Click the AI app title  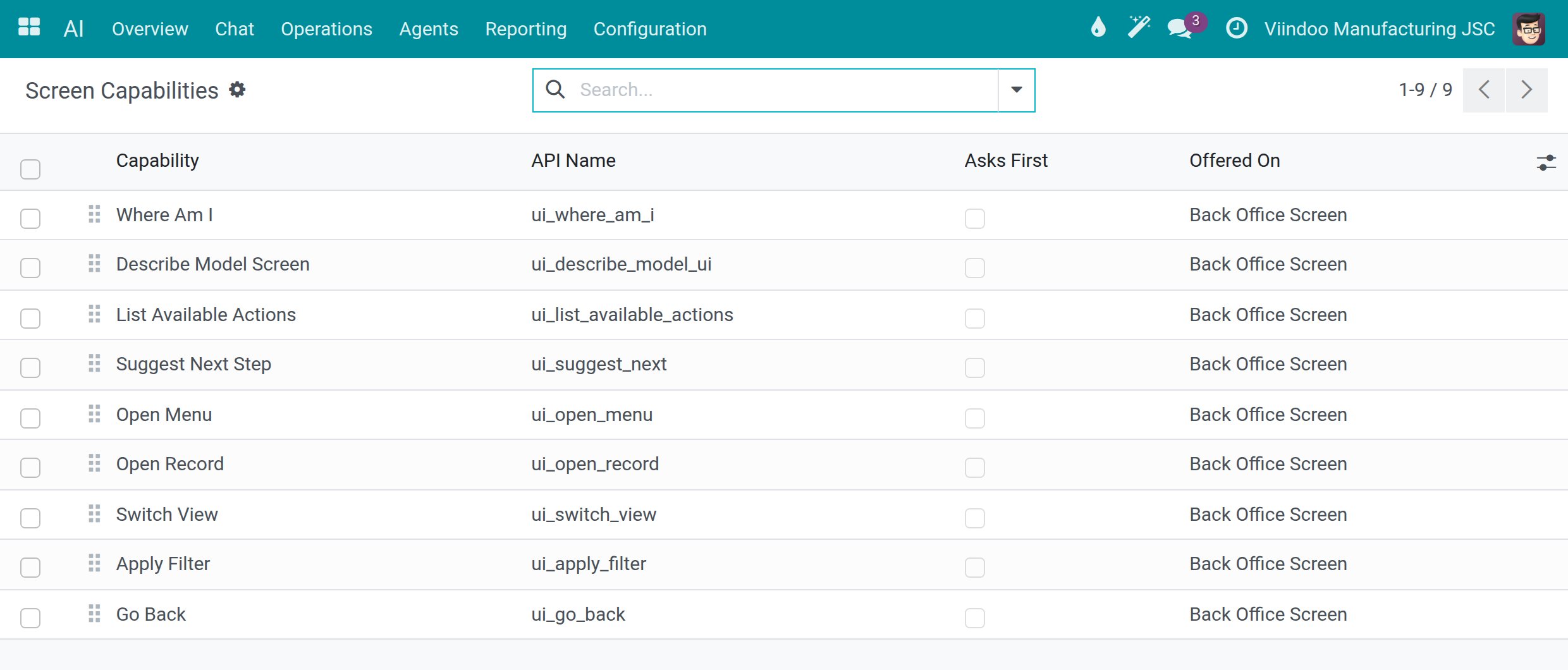[73, 29]
